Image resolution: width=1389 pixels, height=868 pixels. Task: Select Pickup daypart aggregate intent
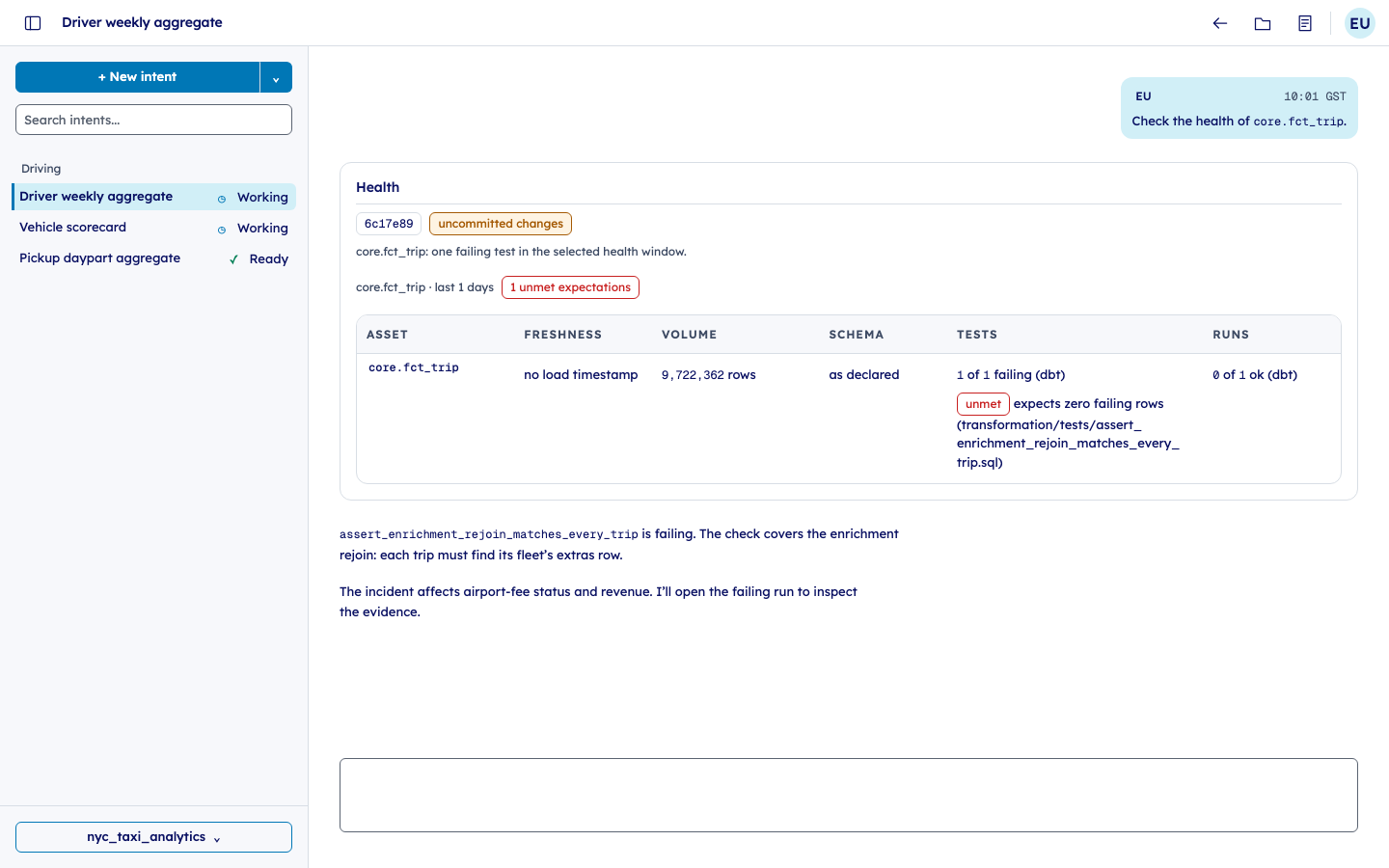(154, 258)
